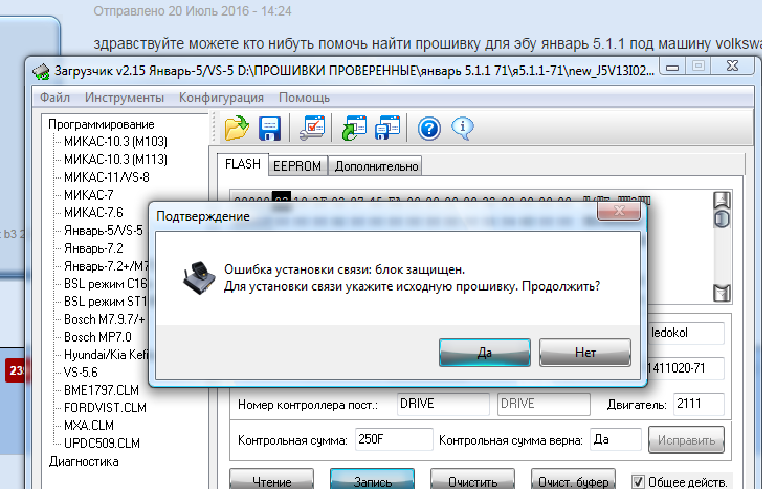Select the VS-5.6 tree entry

(81, 372)
